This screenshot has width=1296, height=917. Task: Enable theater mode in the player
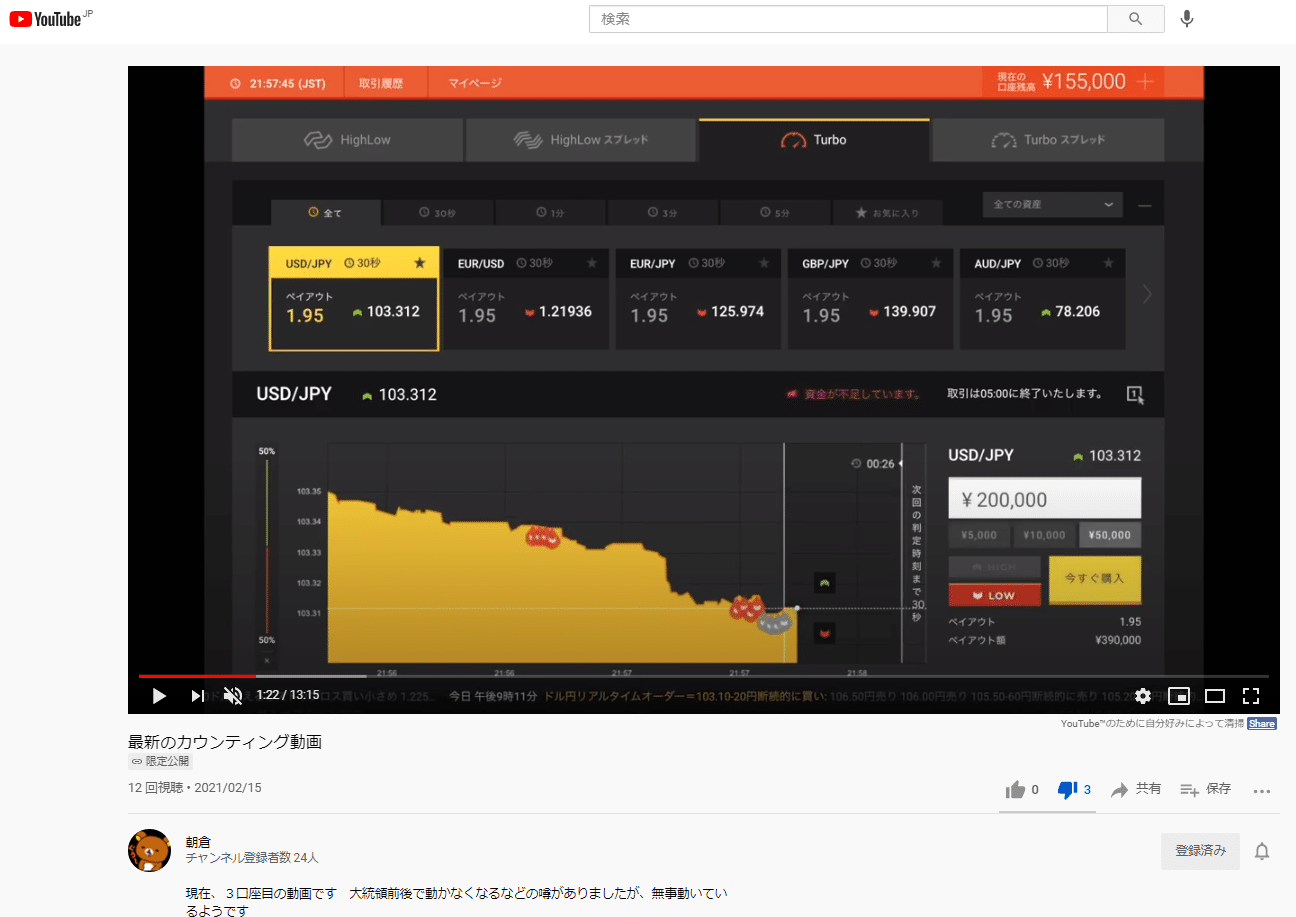pyautogui.click(x=1215, y=696)
